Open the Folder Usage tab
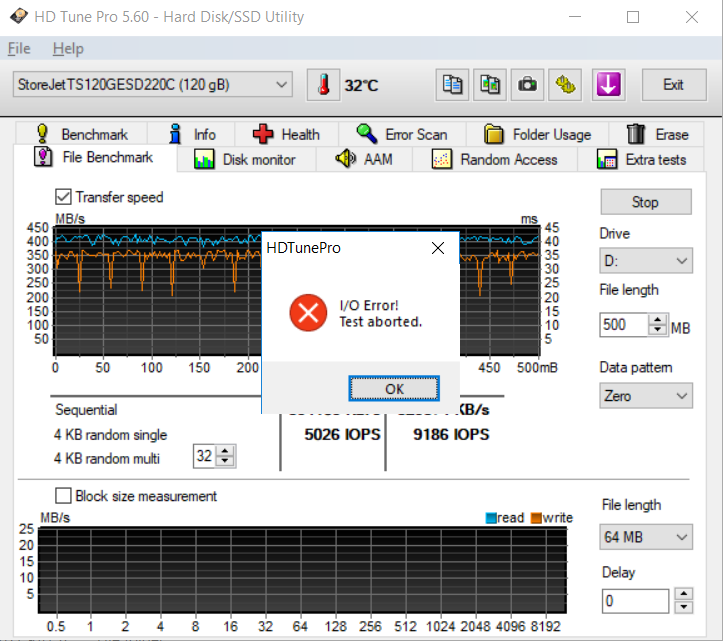 pyautogui.click(x=537, y=134)
